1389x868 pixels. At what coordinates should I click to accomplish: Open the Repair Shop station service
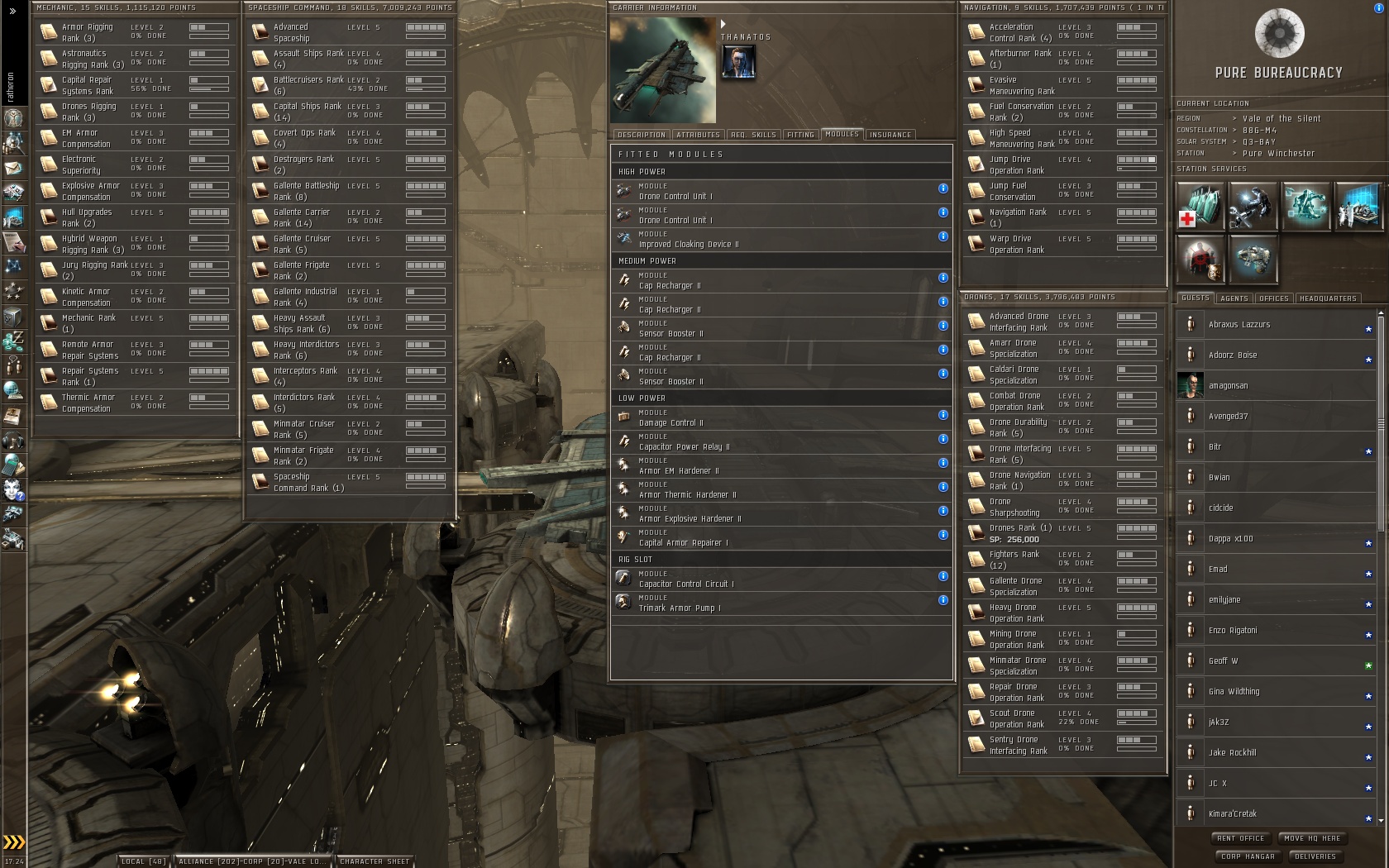pyautogui.click(x=1253, y=206)
